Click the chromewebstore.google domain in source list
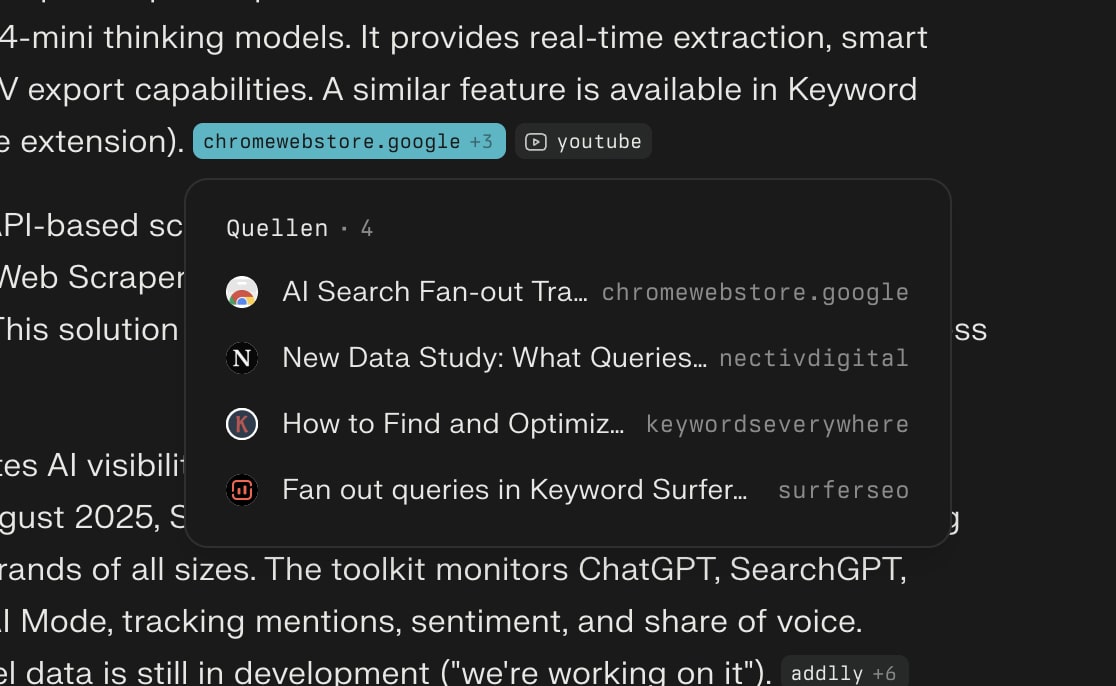 click(x=755, y=293)
